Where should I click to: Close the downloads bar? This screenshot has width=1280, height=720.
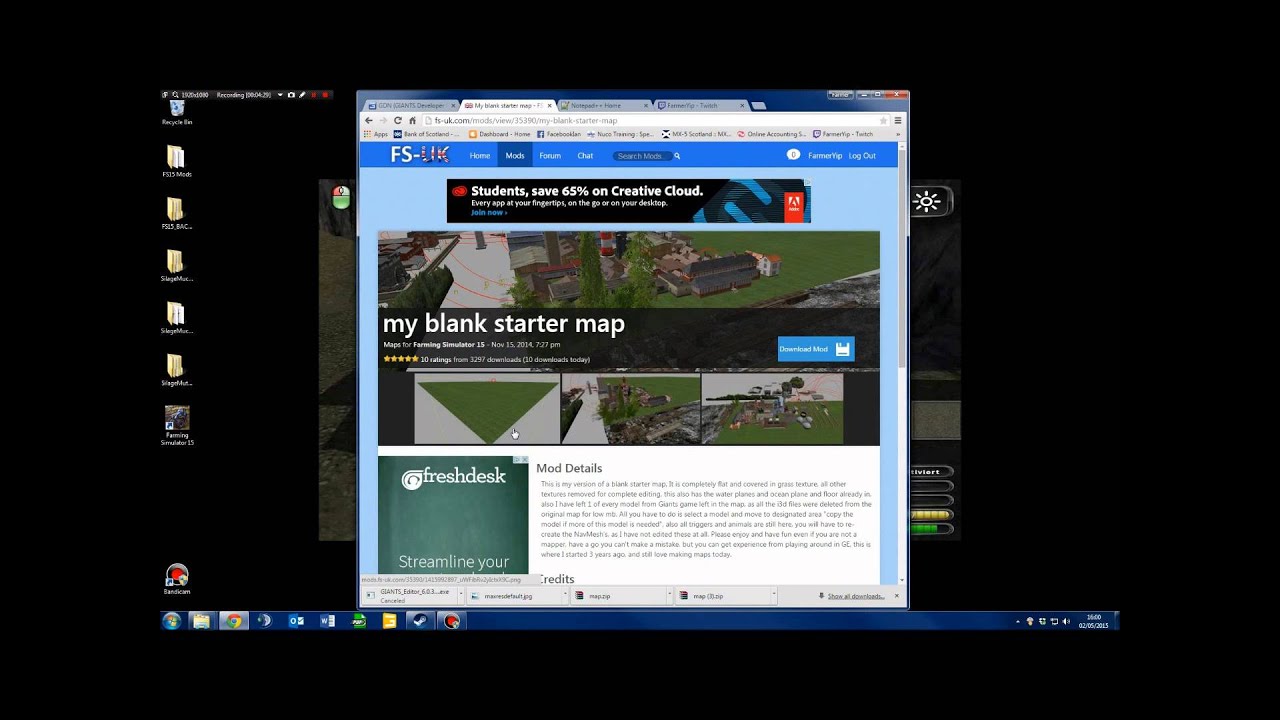[x=896, y=595]
